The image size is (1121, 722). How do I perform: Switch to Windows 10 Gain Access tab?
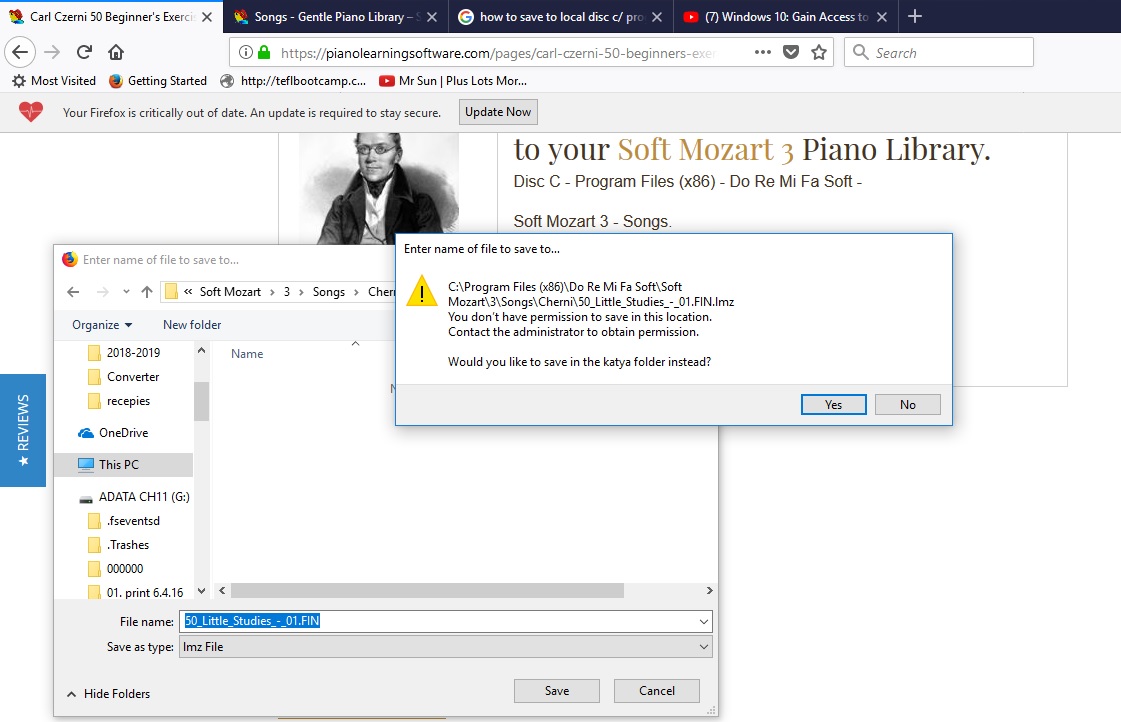[x=785, y=16]
